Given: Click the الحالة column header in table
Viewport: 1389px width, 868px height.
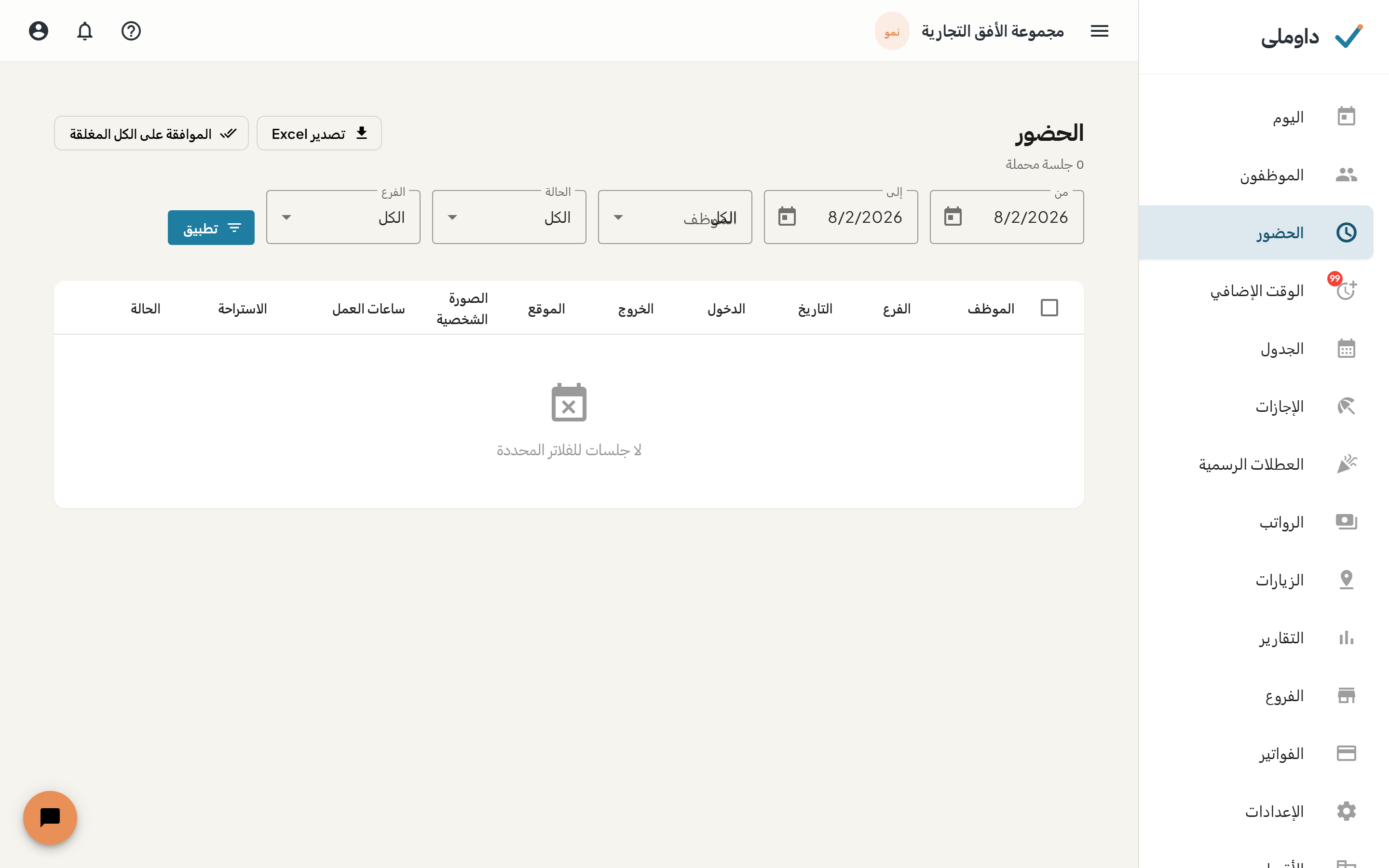Looking at the screenshot, I should click(145, 309).
